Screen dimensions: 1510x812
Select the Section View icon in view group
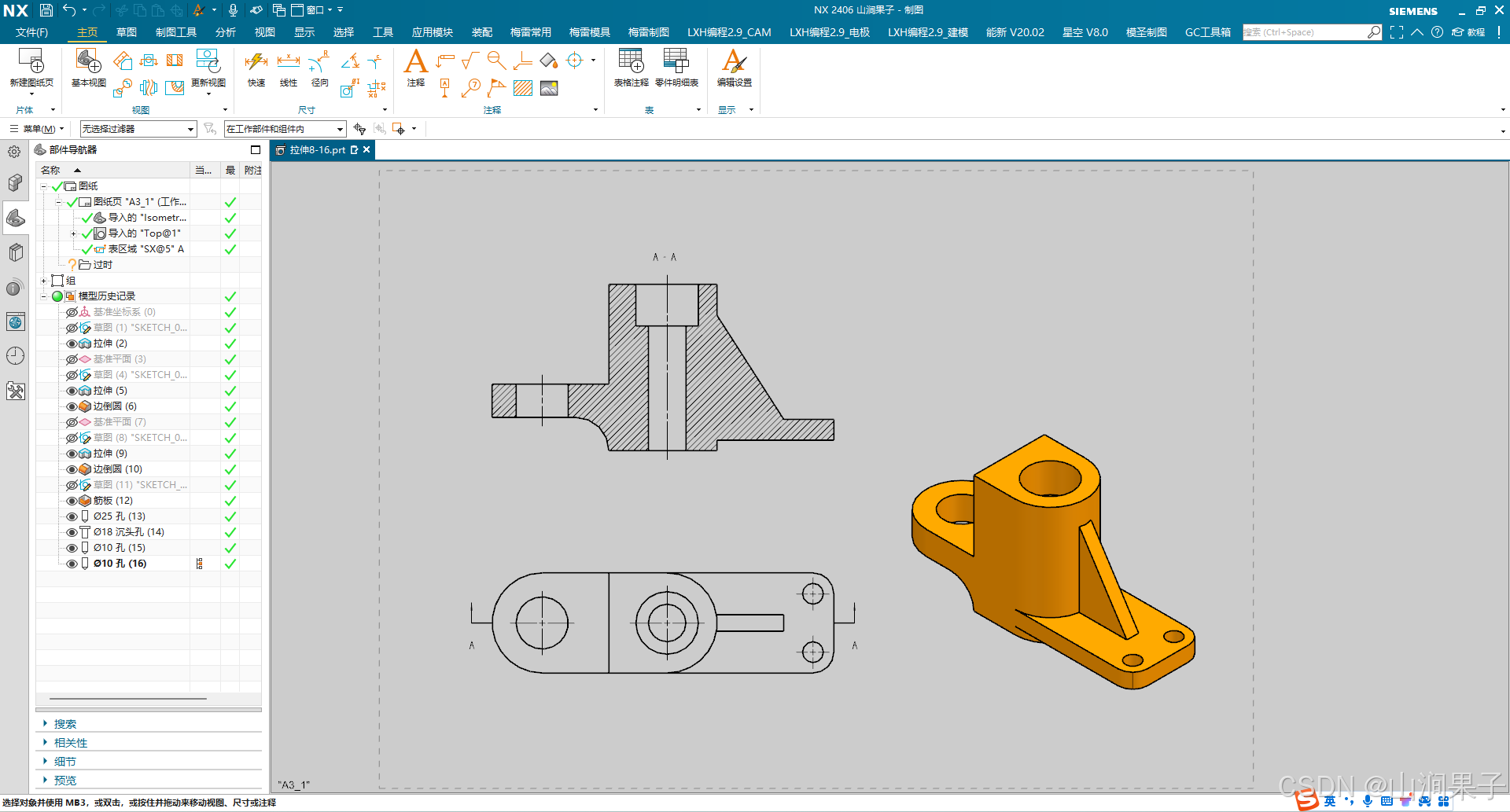(x=175, y=61)
